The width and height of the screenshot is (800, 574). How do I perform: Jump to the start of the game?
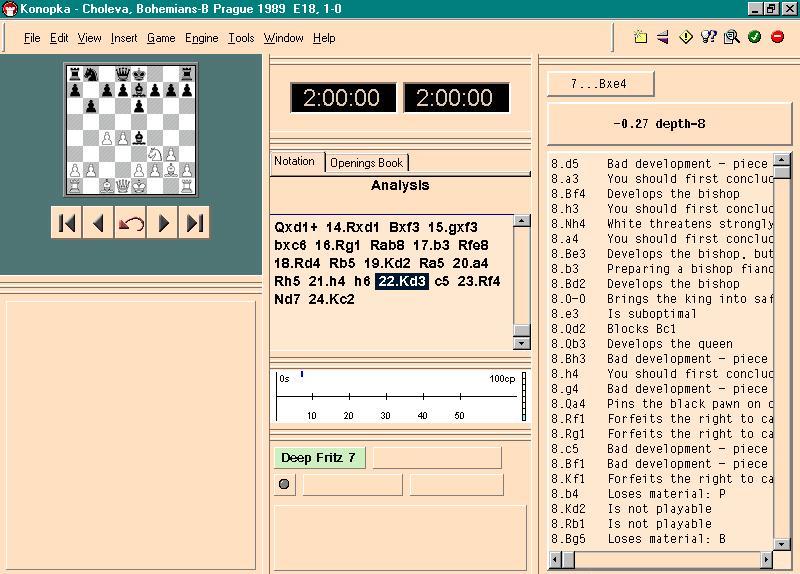point(67,223)
